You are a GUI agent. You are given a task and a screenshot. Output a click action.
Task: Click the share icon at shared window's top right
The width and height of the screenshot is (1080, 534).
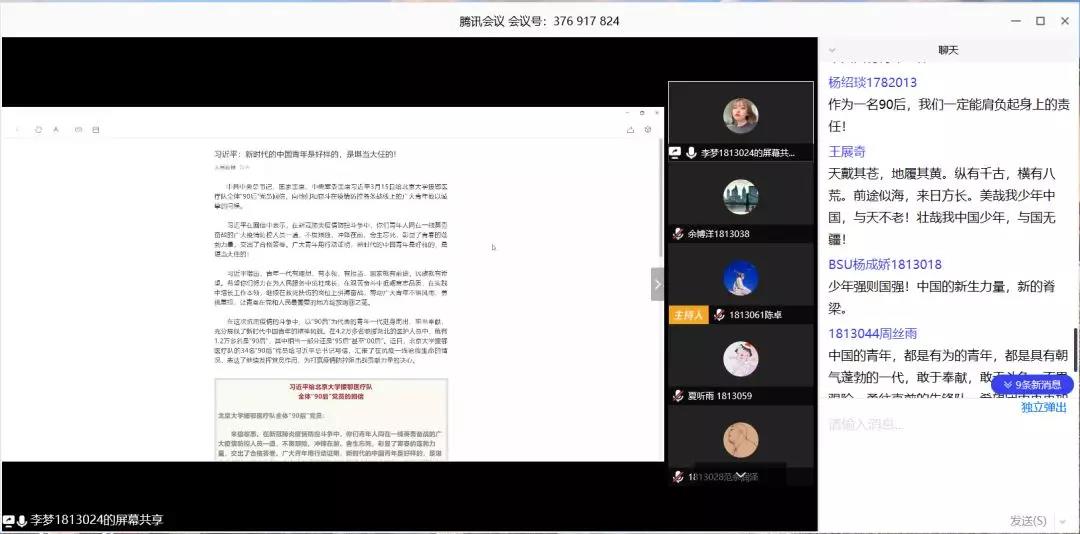[x=630, y=129]
